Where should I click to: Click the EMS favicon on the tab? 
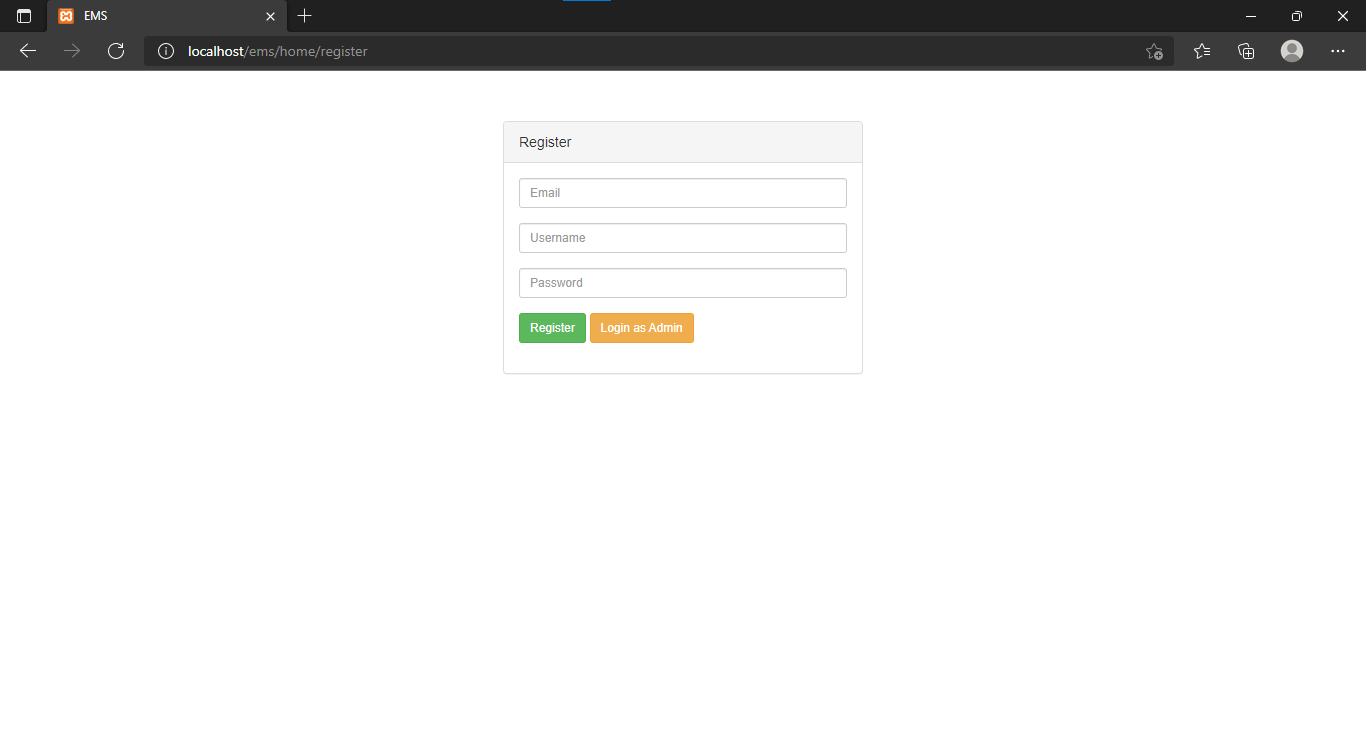click(67, 16)
